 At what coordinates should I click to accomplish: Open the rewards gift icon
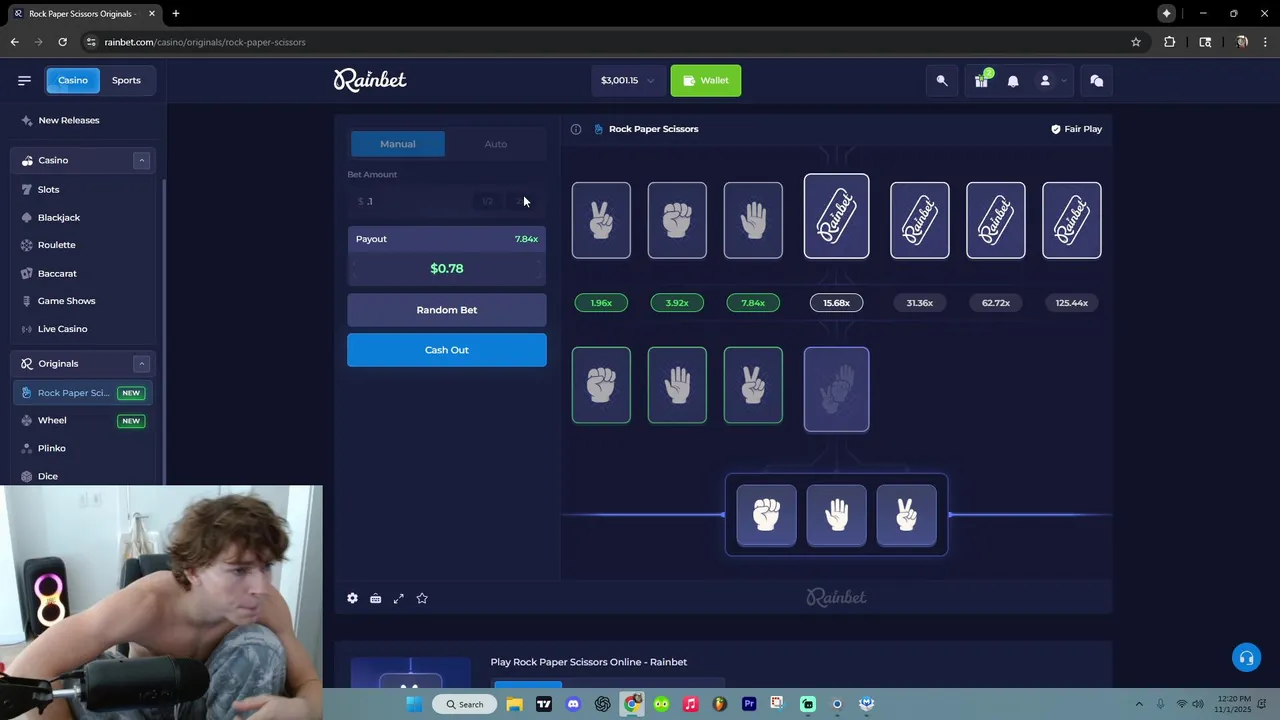pos(981,81)
